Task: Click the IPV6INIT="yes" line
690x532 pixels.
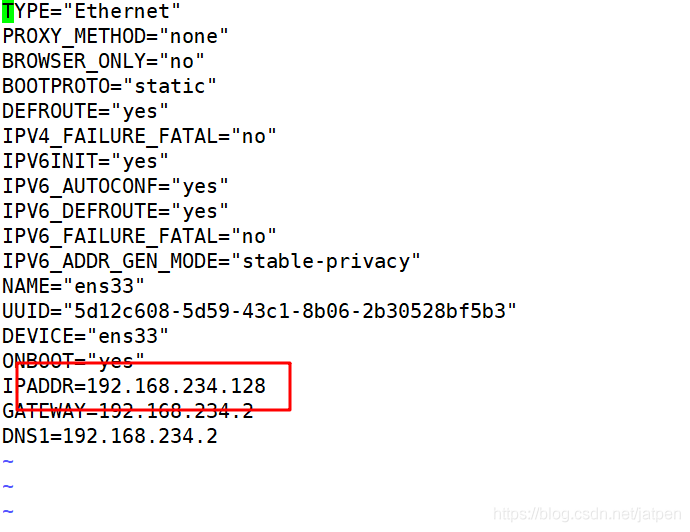Action: coord(85,161)
